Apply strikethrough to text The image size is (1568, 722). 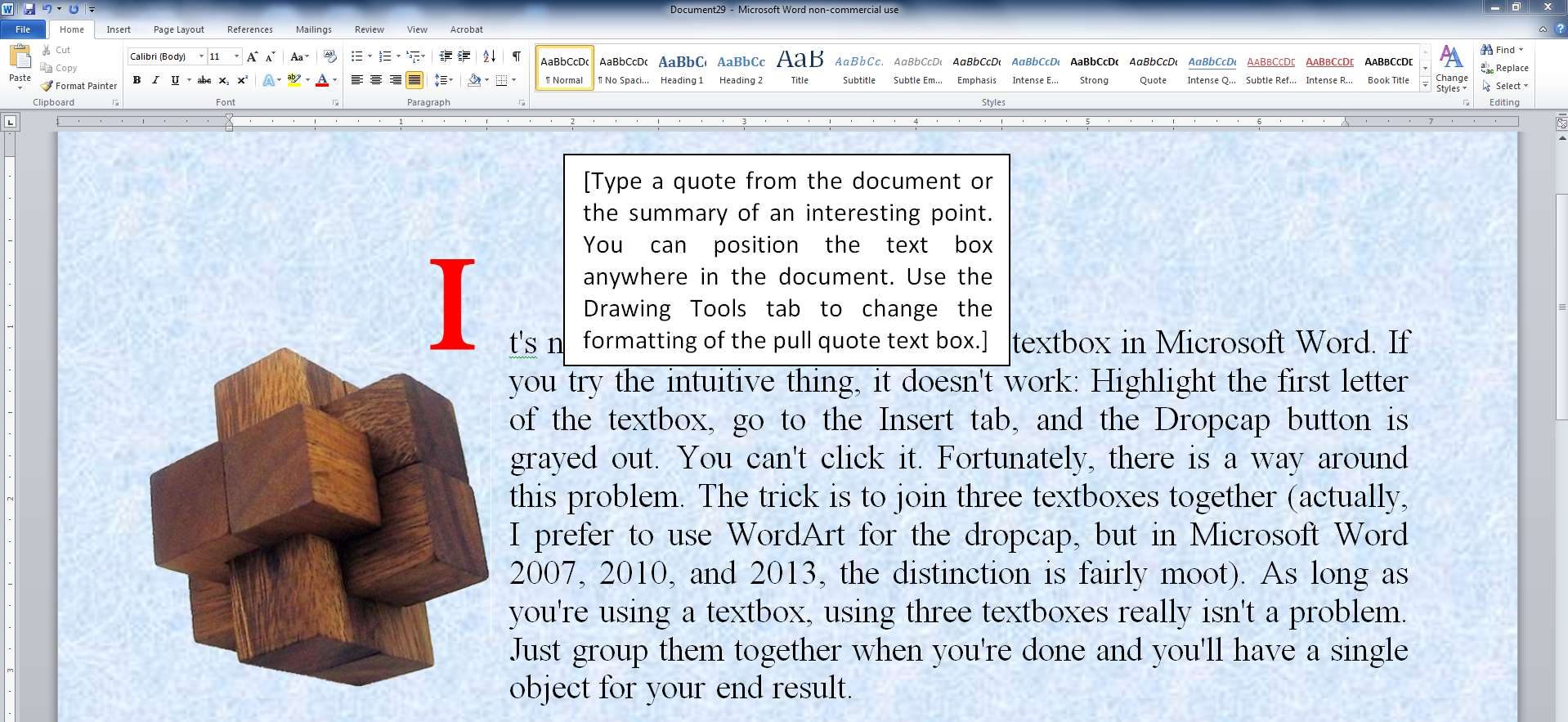click(x=204, y=80)
